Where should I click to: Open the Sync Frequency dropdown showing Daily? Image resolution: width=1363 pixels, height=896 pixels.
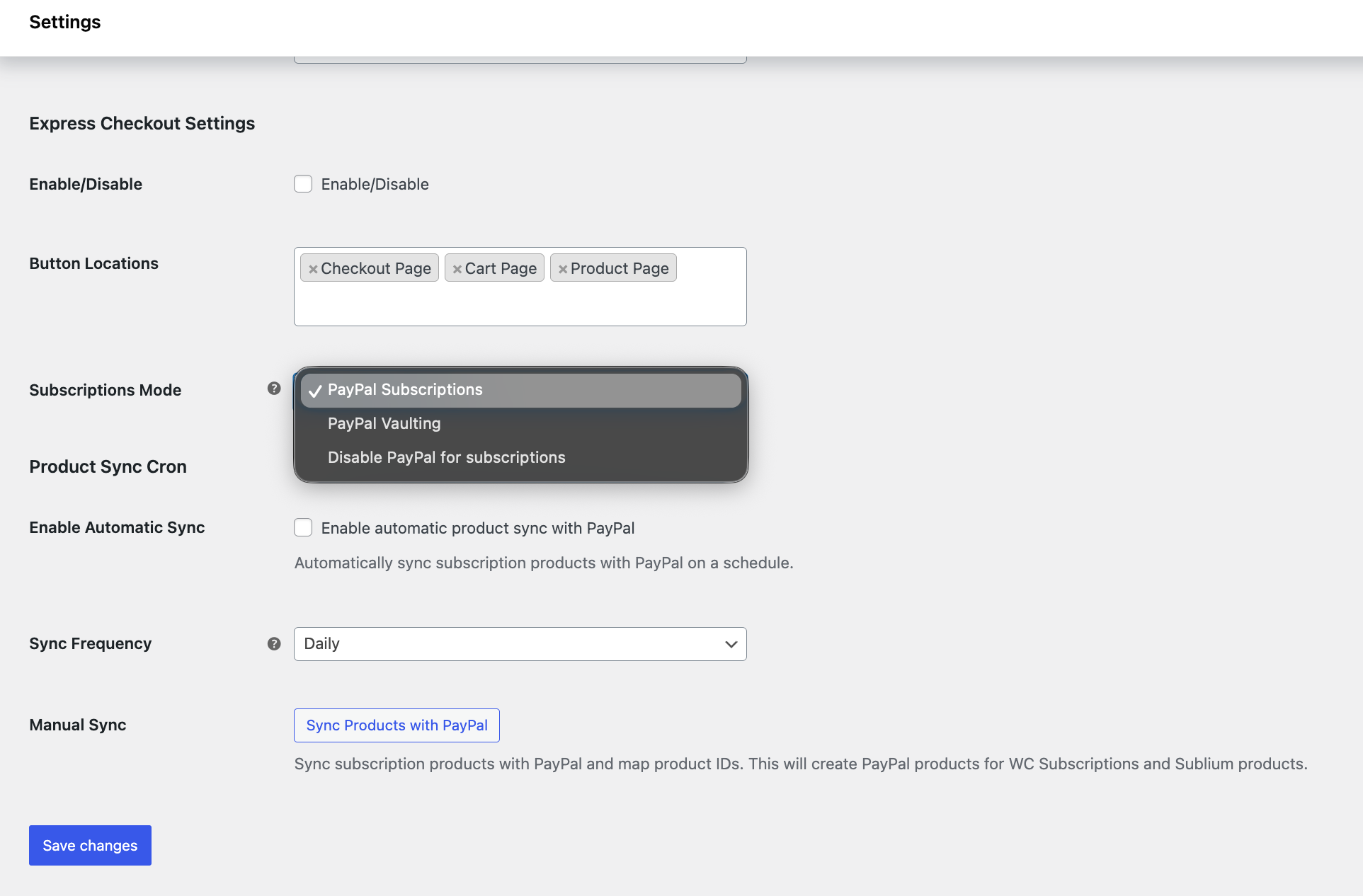point(520,644)
